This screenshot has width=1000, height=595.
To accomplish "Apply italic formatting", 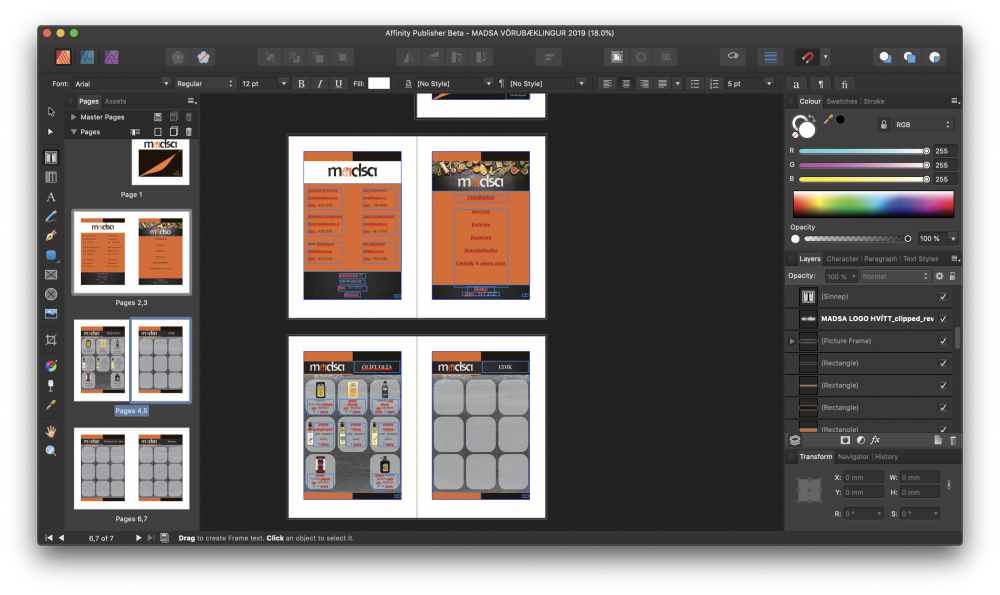I will (319, 84).
